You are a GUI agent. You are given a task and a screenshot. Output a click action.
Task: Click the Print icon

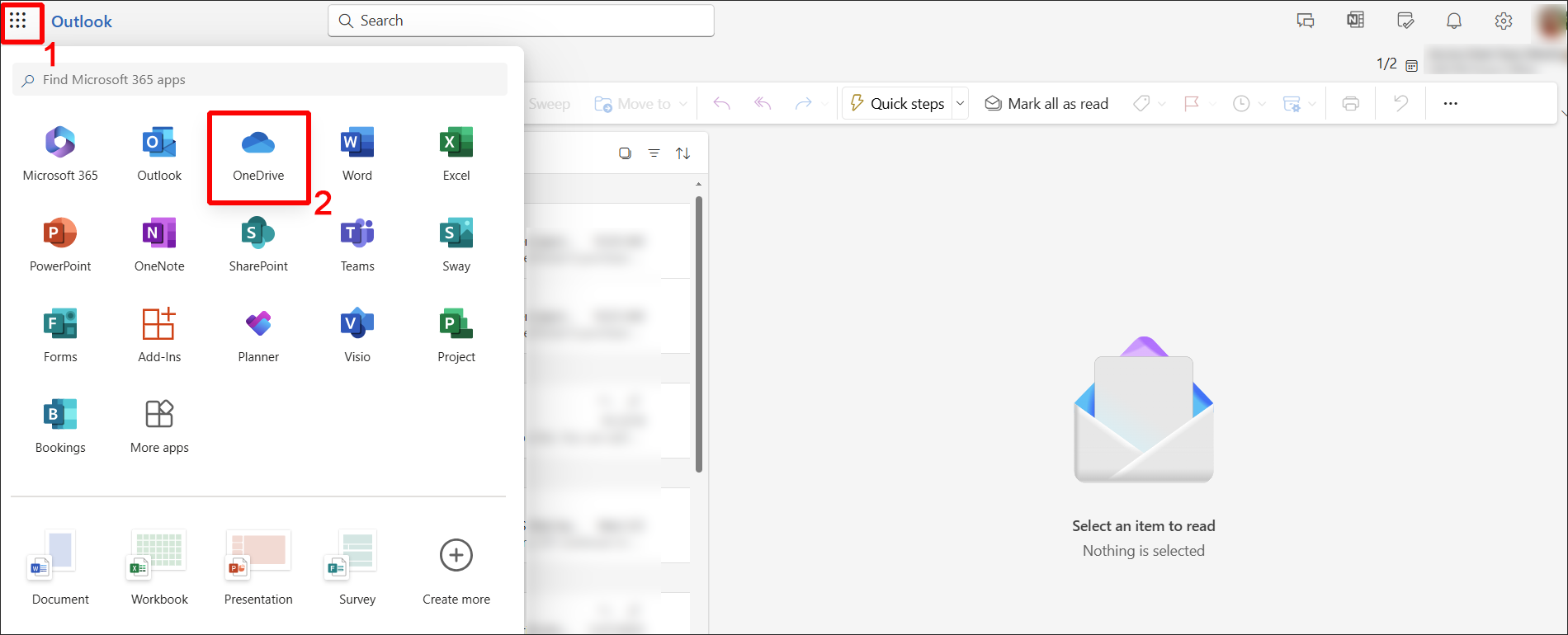(1351, 103)
